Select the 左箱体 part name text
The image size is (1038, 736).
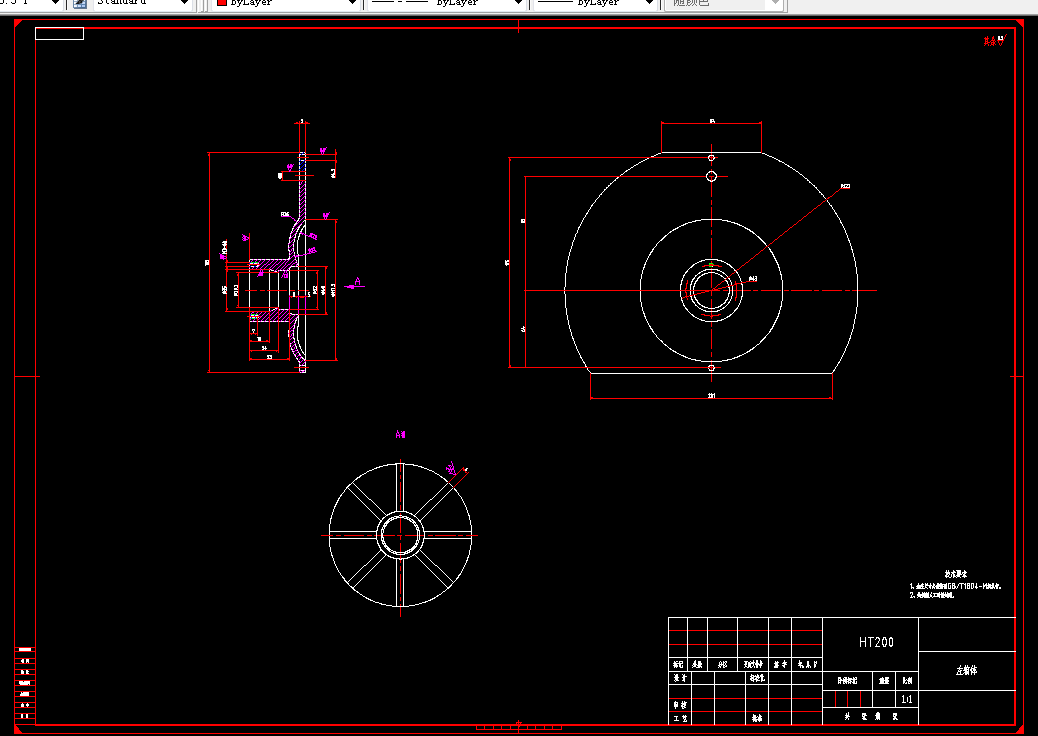point(967,670)
